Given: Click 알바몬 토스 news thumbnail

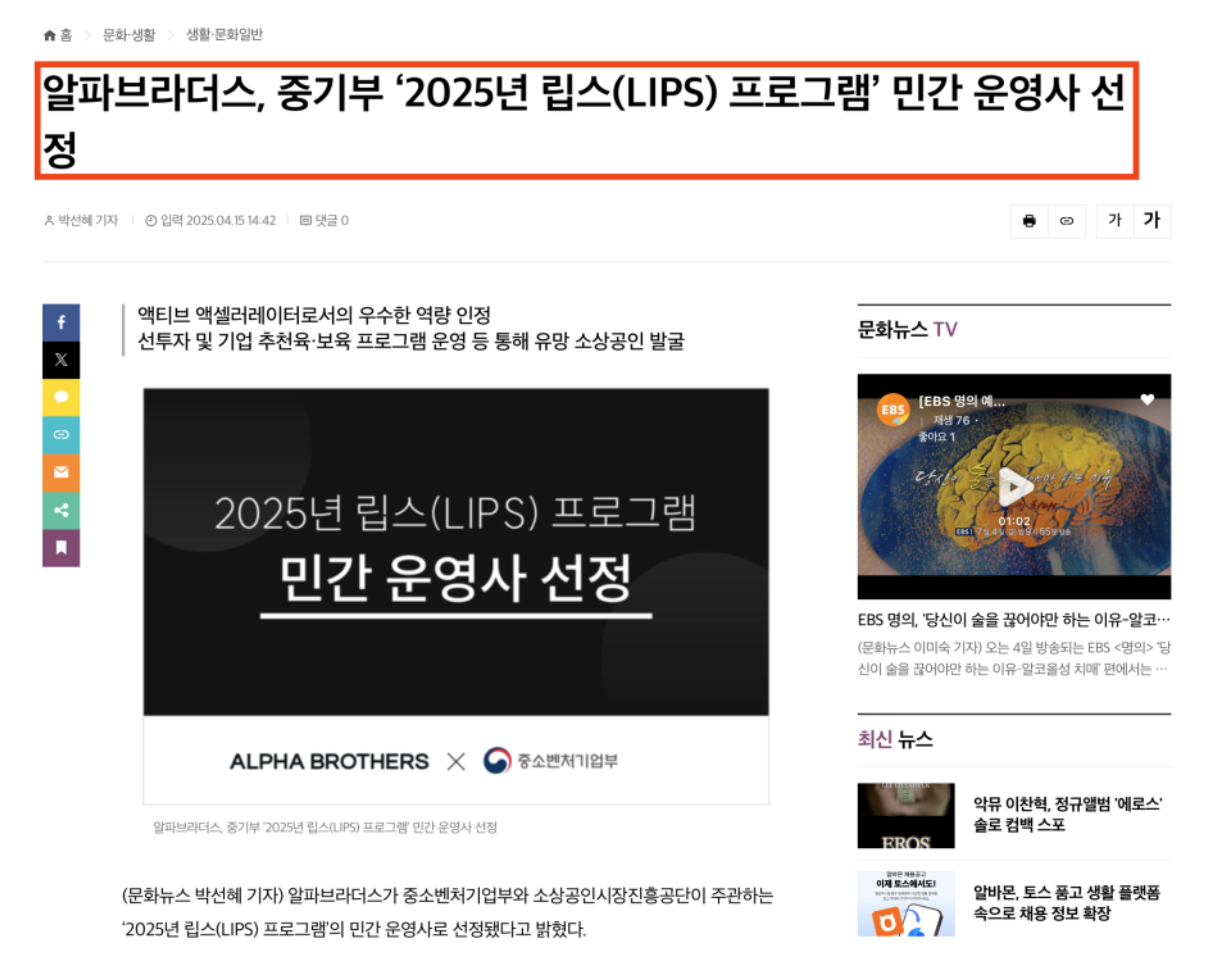Looking at the screenshot, I should pos(906,904).
